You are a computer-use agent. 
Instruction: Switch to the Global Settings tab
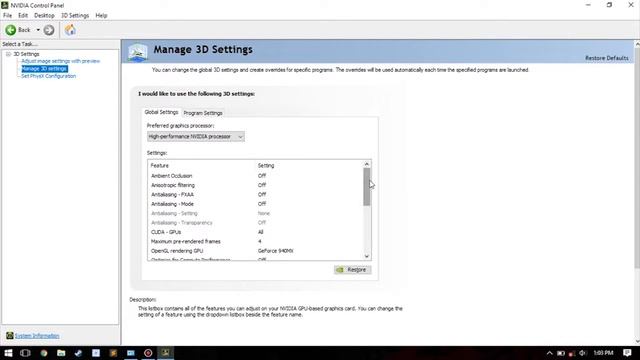click(x=161, y=112)
